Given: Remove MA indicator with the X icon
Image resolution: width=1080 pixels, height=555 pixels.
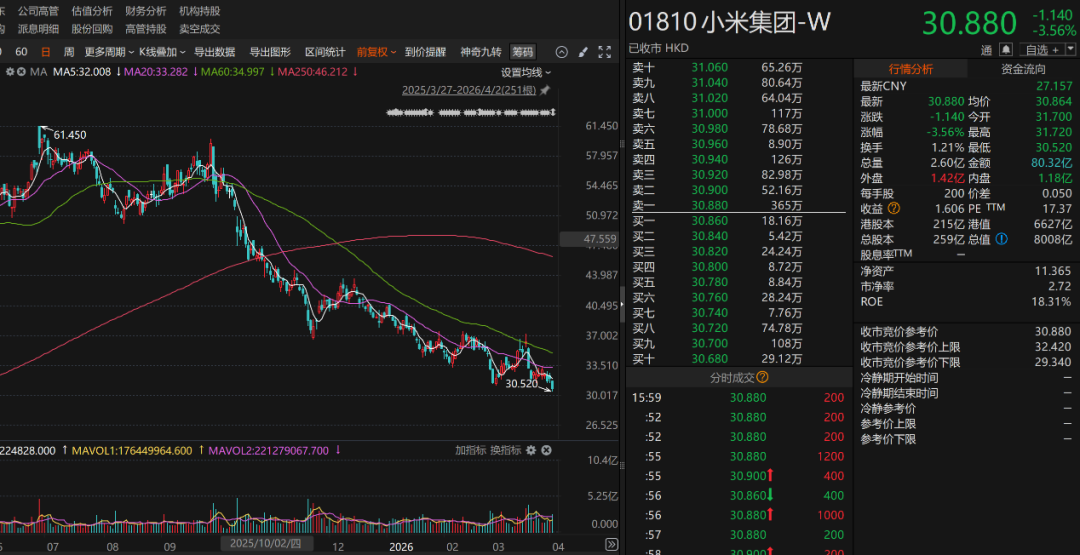Looking at the screenshot, I should click(23, 72).
